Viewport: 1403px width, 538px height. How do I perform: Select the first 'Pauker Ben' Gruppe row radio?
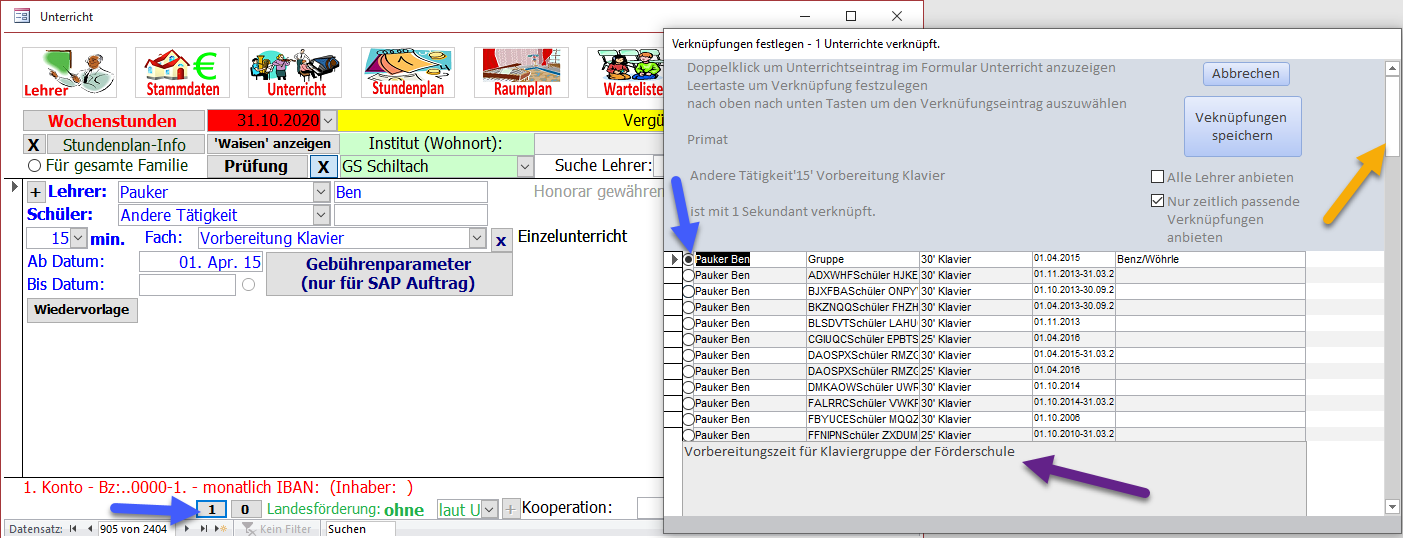(x=689, y=259)
